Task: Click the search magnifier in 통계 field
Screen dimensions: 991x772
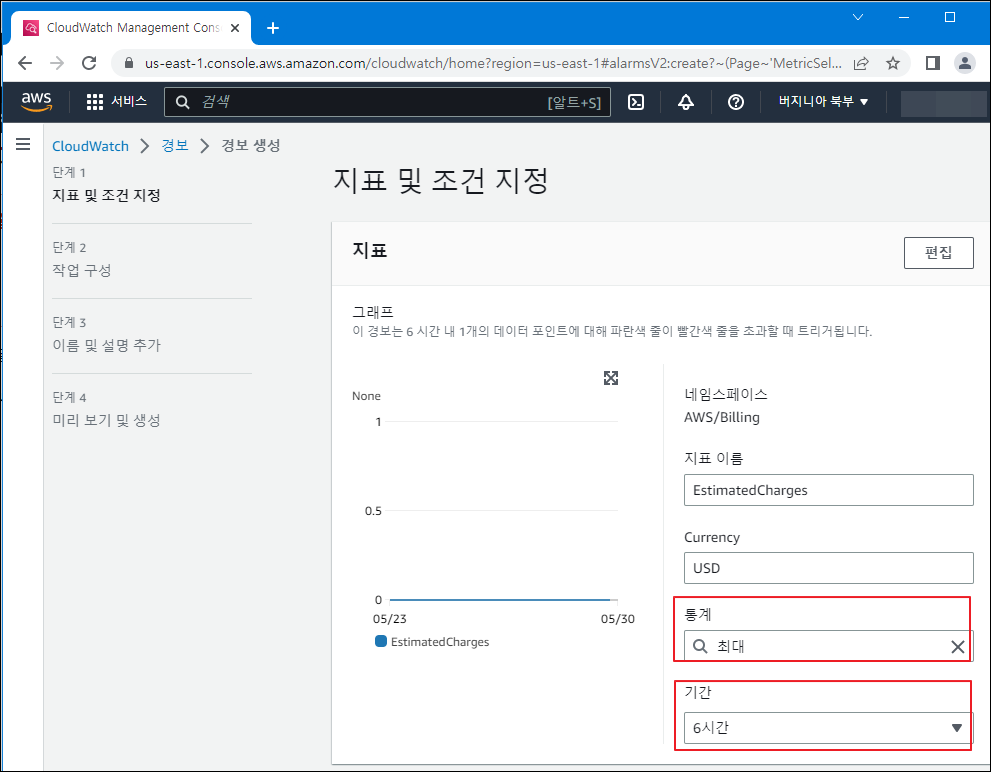Action: coord(700,646)
